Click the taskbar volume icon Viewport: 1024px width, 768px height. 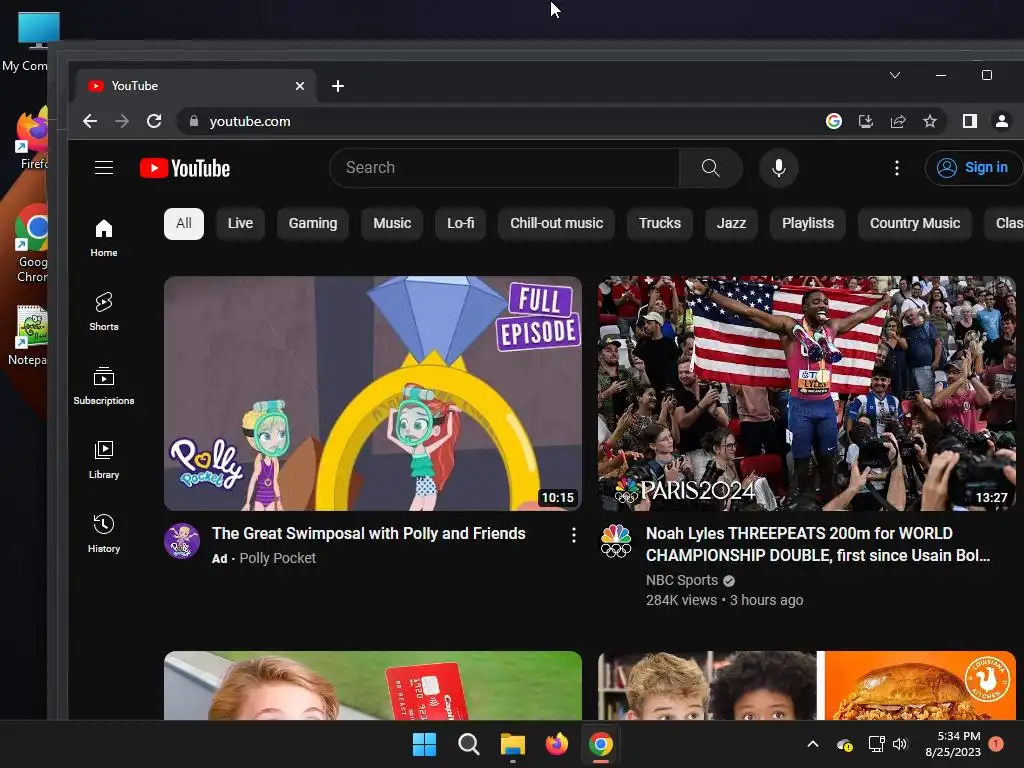tap(900, 744)
